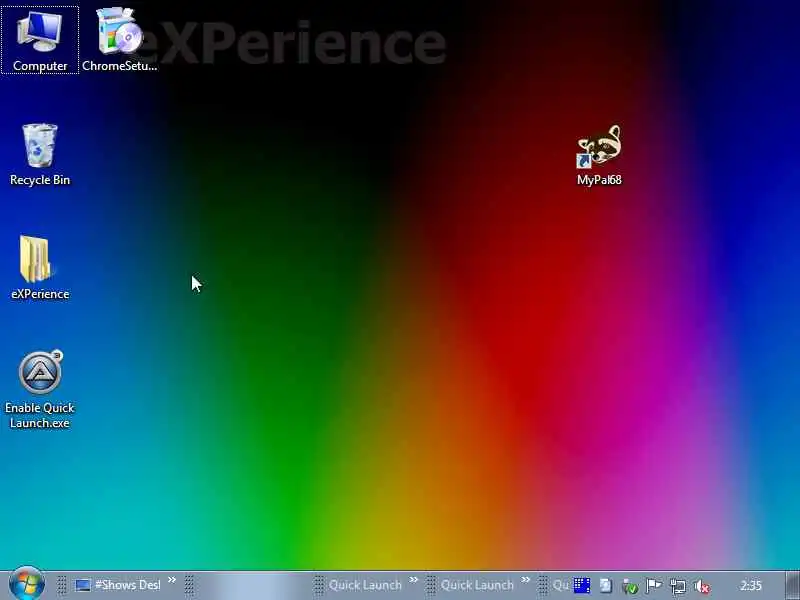Click the Show Desktop strip beside the clock
The width and height of the screenshot is (800, 600).
[793, 585]
